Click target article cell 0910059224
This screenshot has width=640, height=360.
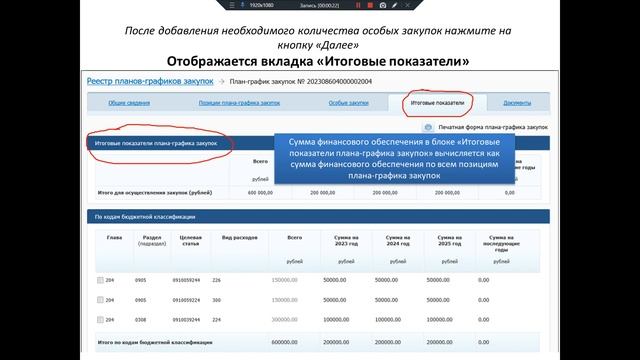(186, 300)
